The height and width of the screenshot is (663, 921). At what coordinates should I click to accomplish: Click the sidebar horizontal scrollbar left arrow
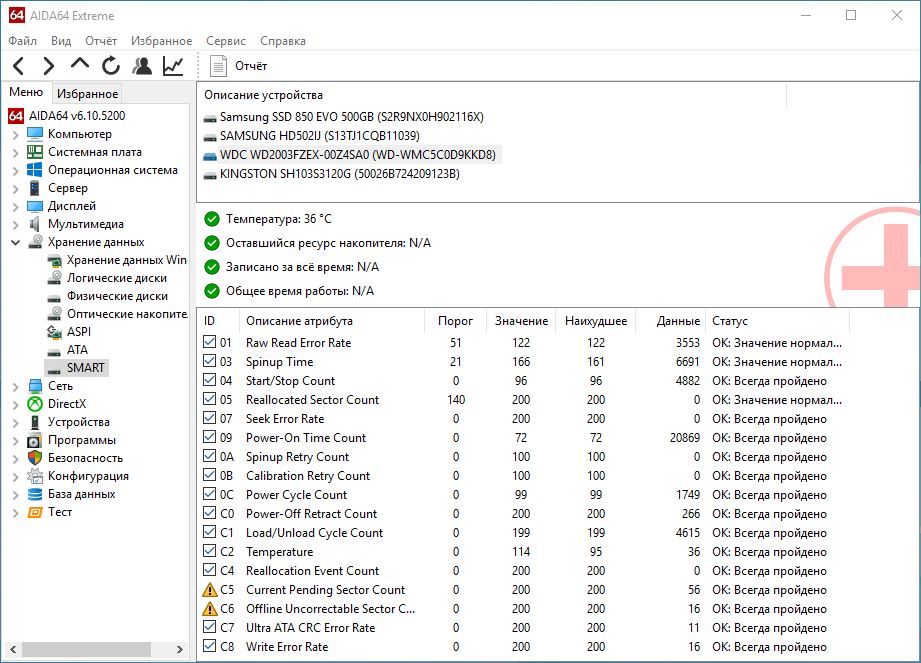point(13,649)
